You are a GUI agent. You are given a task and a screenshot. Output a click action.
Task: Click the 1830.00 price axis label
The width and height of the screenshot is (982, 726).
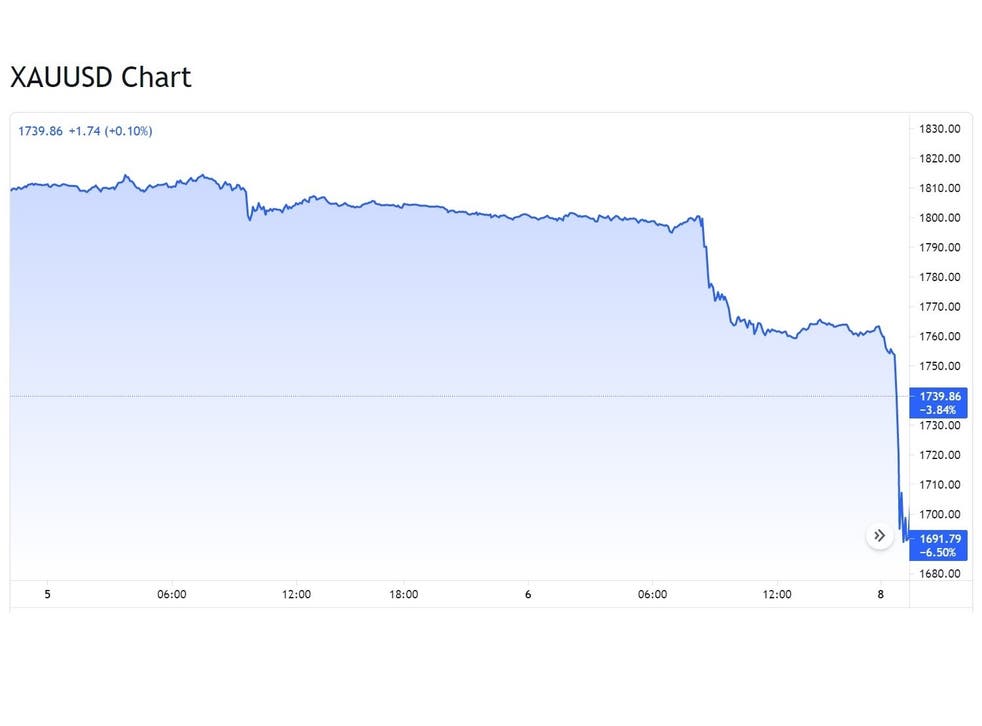940,129
